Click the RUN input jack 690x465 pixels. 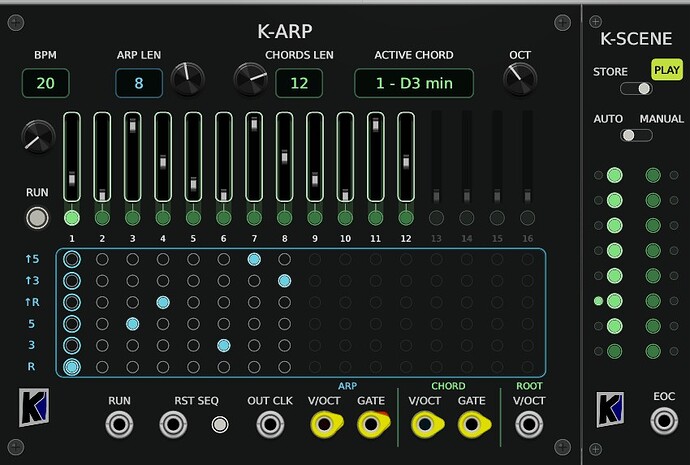tap(119, 425)
